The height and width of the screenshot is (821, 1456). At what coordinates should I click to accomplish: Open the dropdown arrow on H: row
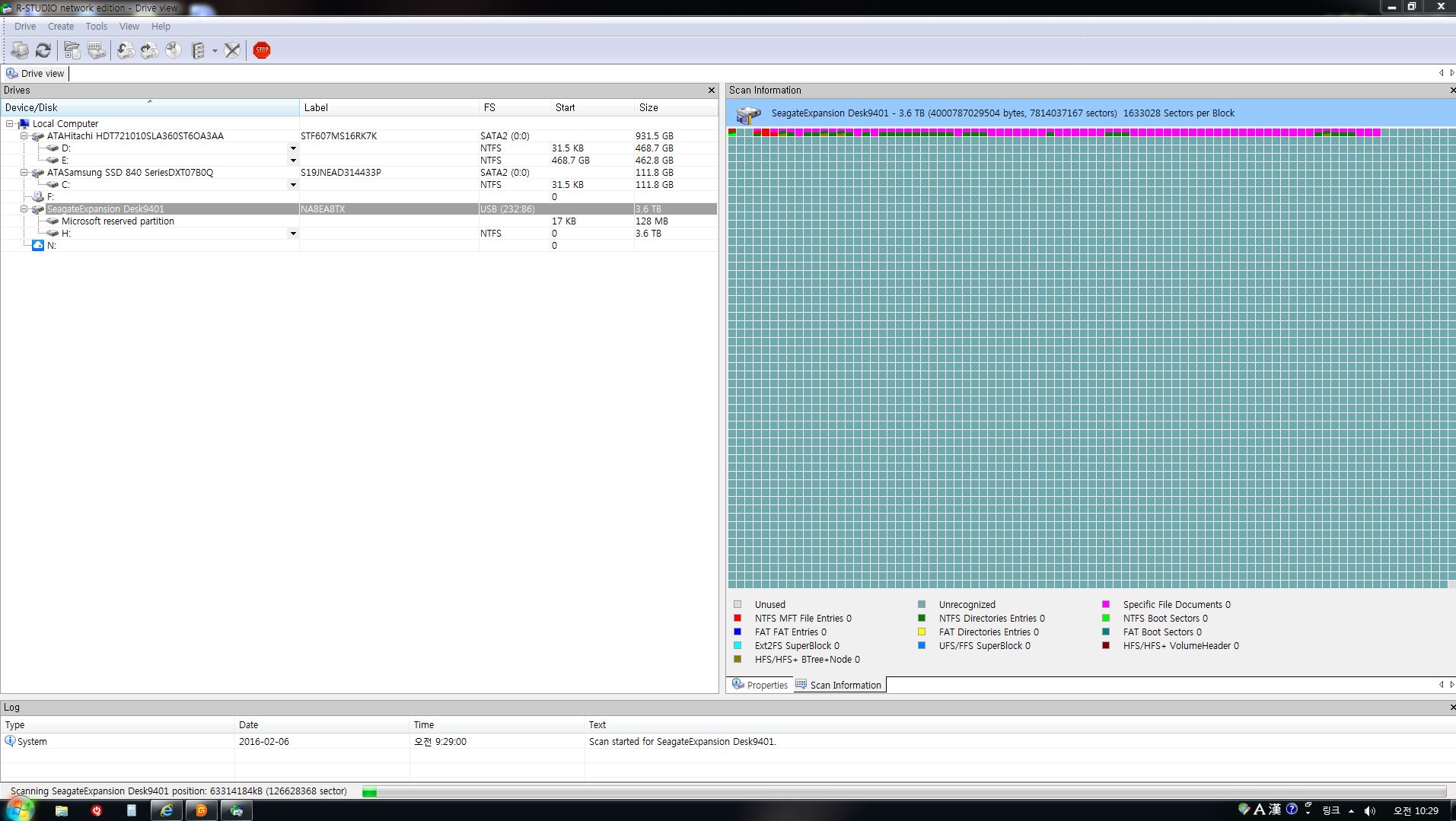293,234
